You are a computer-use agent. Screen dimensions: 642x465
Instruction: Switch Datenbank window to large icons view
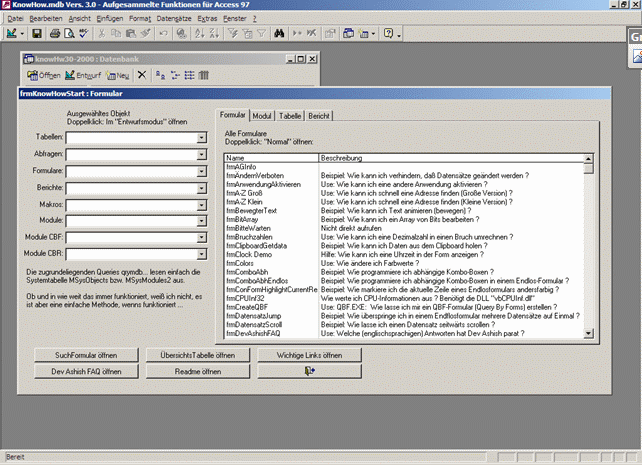pos(160,75)
